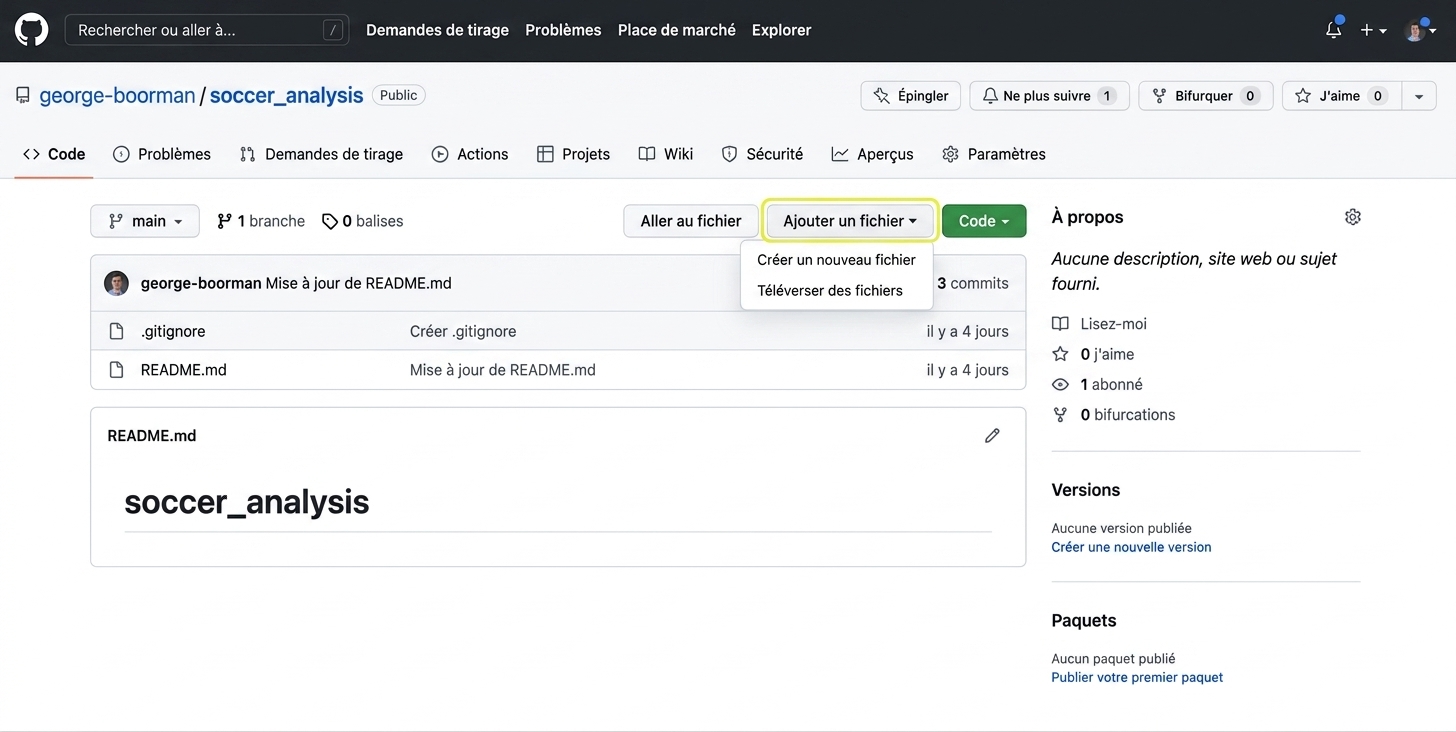1456x732 pixels.
Task: Switch to the Problèmes repository tab
Action: point(162,154)
